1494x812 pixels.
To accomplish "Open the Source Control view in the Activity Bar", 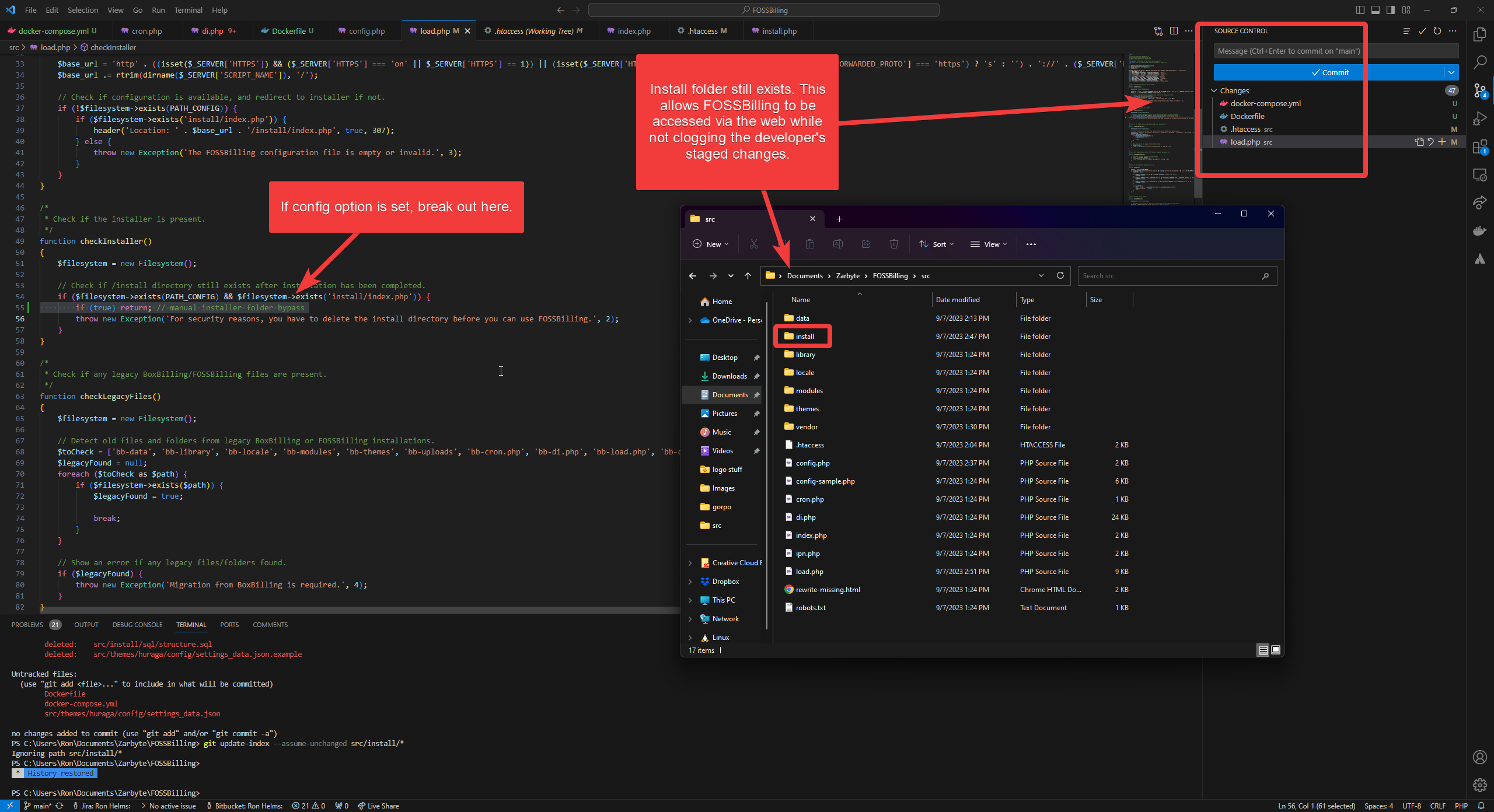I will point(1481,90).
